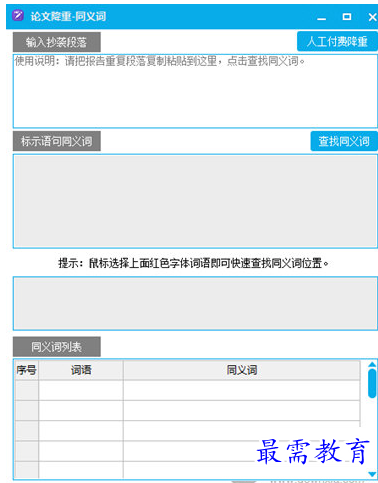
Task: Select the 词语 column header
Action: tap(81, 370)
